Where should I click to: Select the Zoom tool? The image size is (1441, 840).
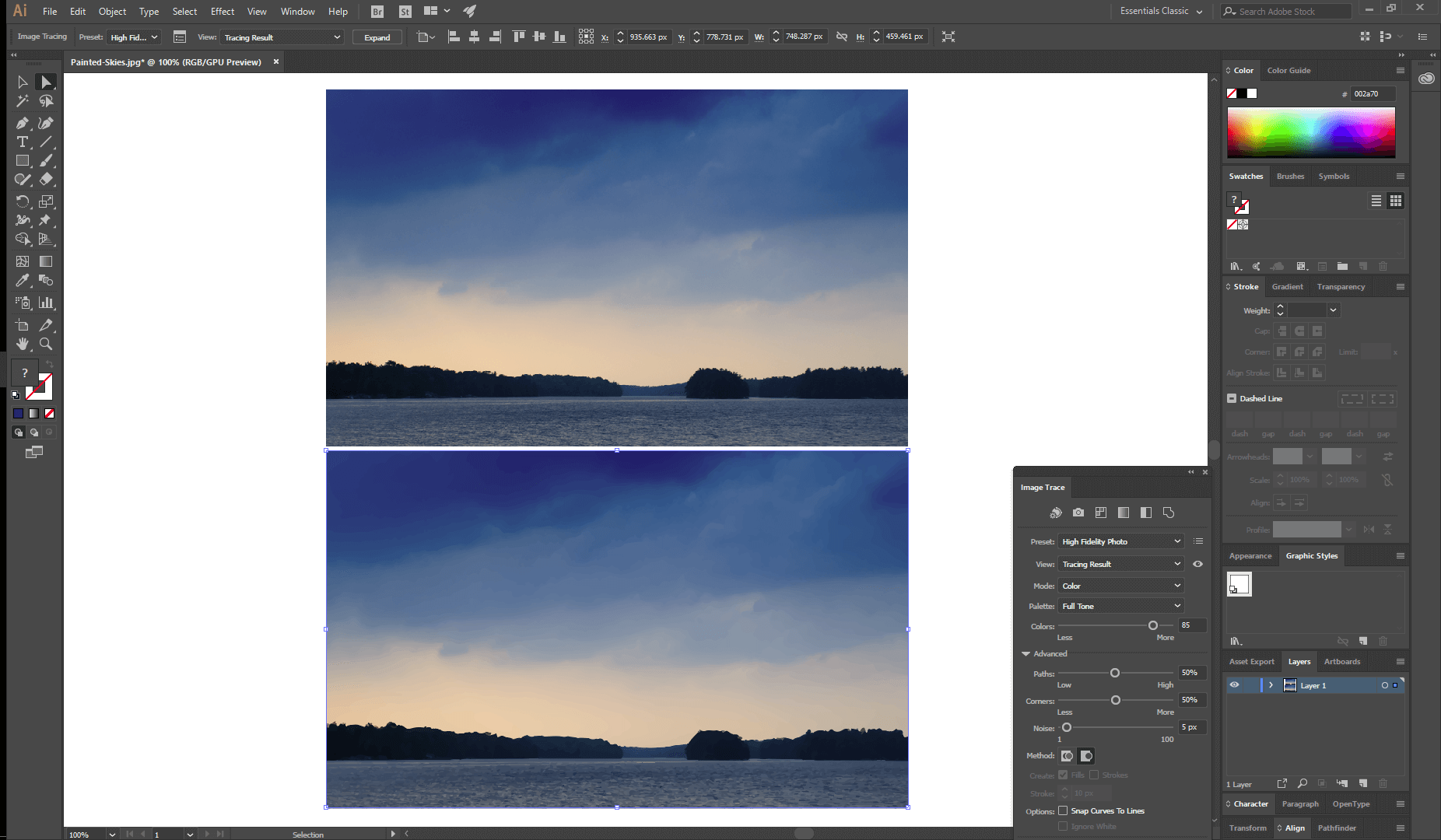point(46,345)
